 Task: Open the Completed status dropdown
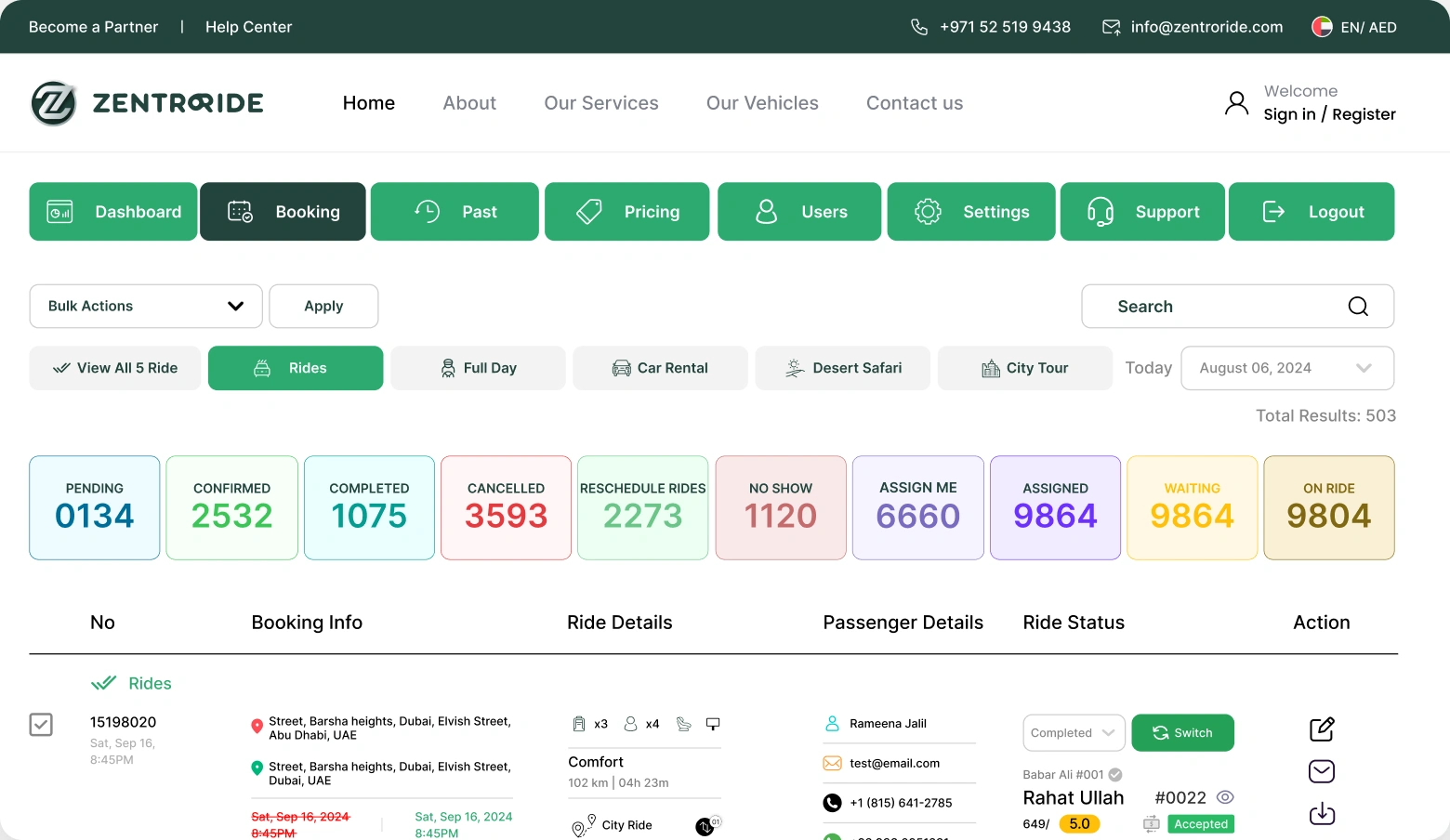point(1074,733)
